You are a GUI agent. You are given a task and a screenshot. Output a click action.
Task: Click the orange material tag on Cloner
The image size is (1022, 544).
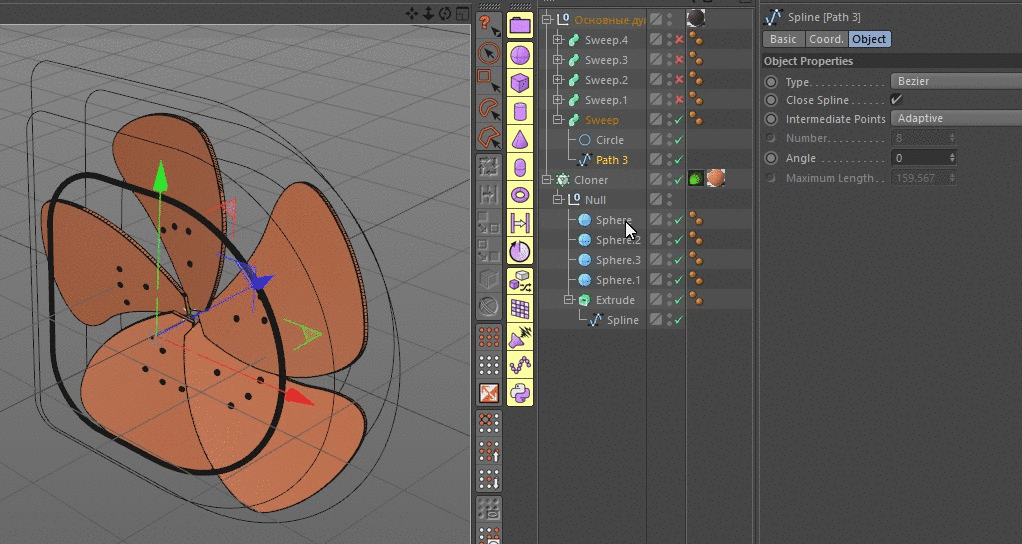[x=716, y=179]
